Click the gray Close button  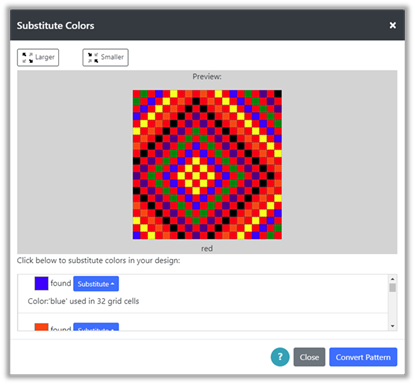tap(309, 357)
